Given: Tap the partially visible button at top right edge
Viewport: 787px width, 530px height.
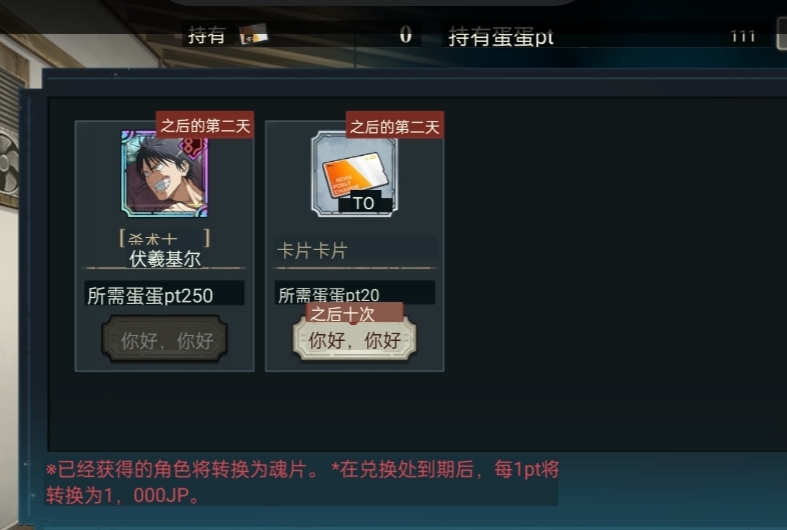Looking at the screenshot, I should coord(781,33).
